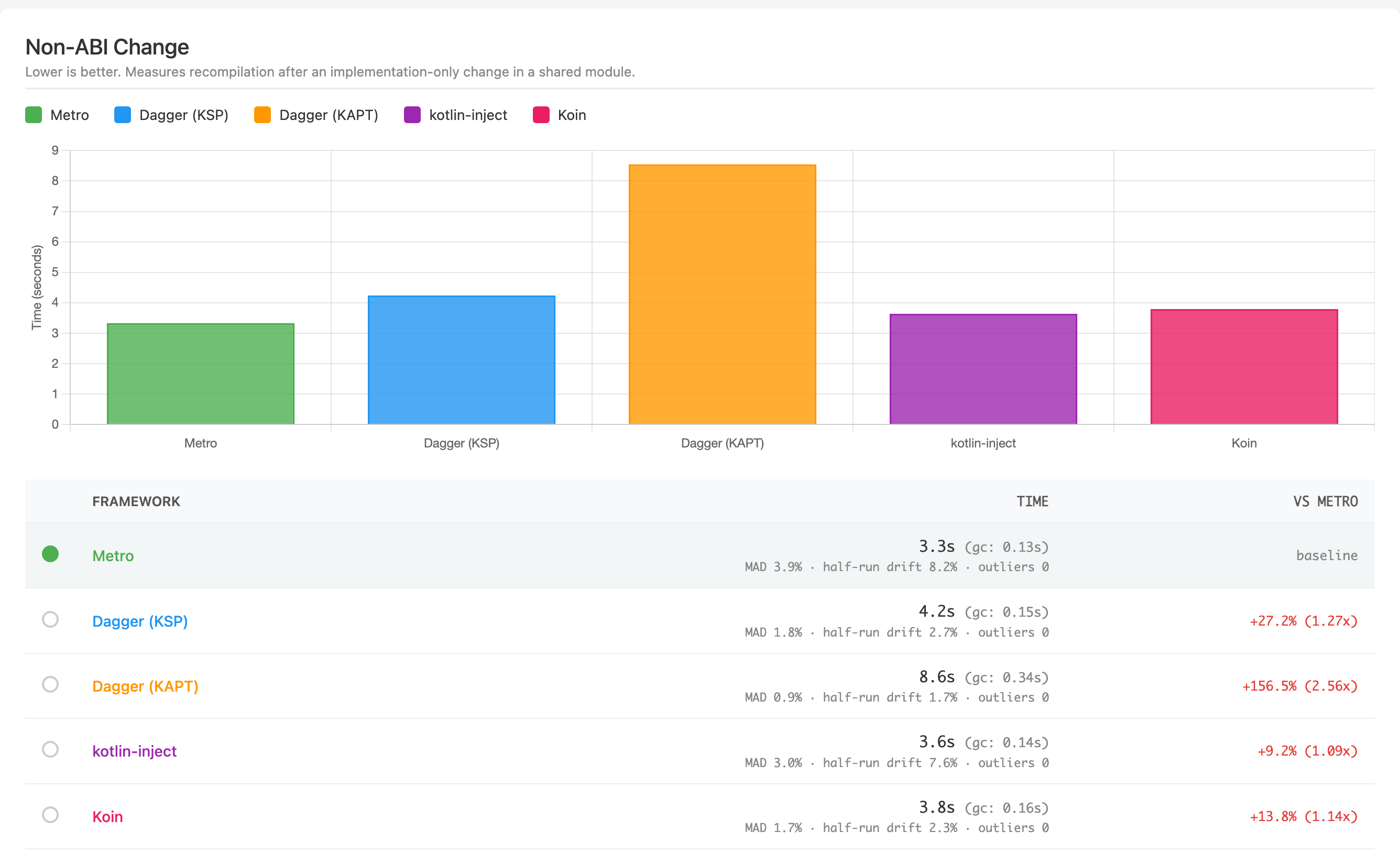Click Dagger KSP stats line MAD 1.8%

[896, 632]
